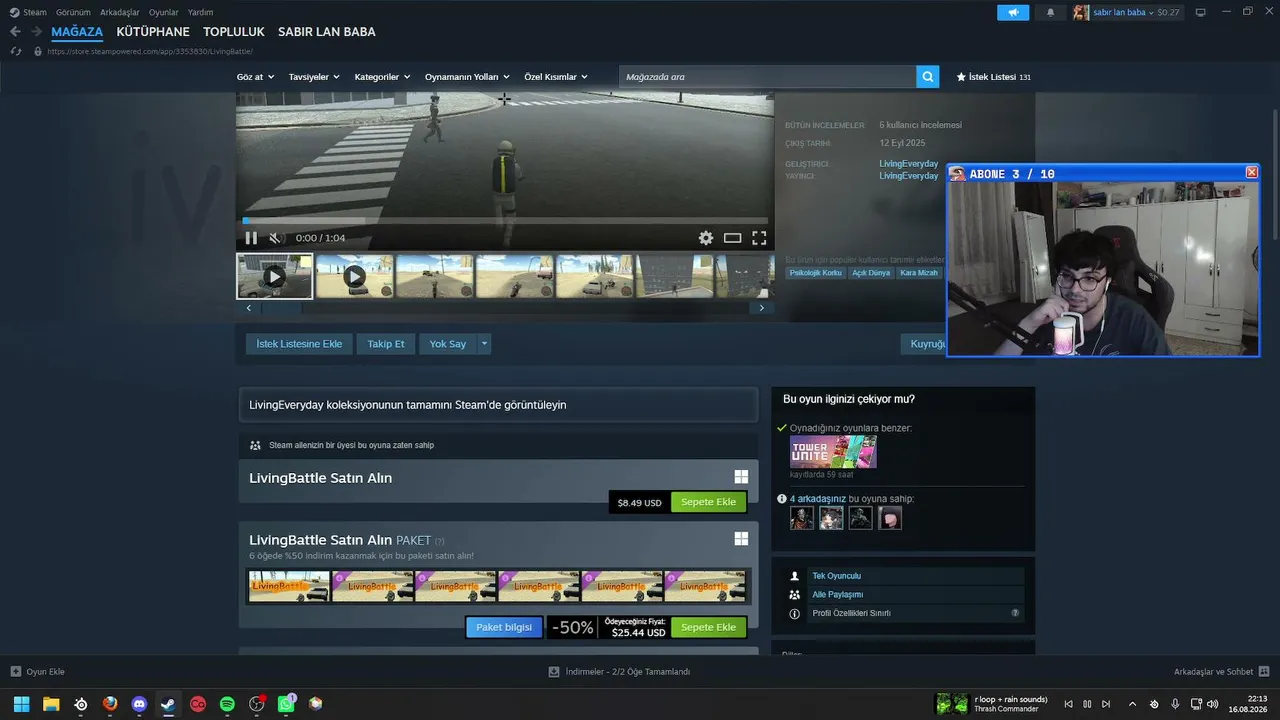The image size is (1280, 720).
Task: Click İstek Listesine Ekle button
Action: [299, 344]
